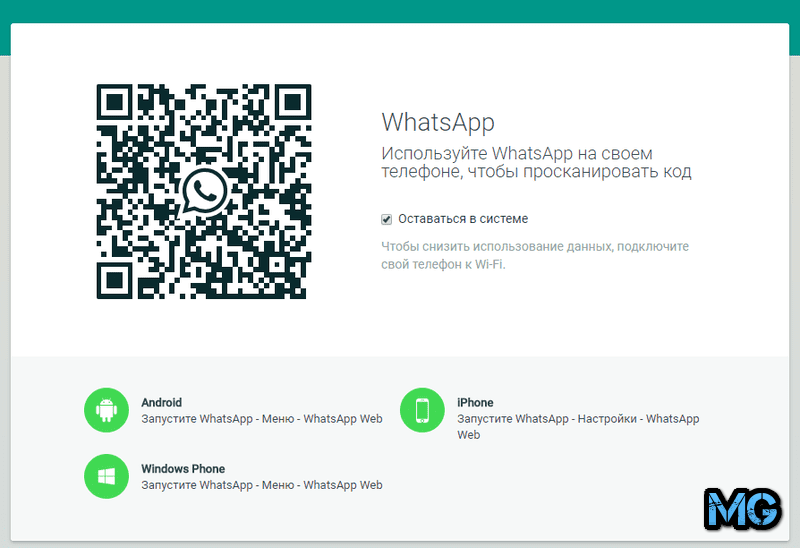800x548 pixels.
Task: Click the WhatsApp logo inside QR code
Action: tap(205, 192)
